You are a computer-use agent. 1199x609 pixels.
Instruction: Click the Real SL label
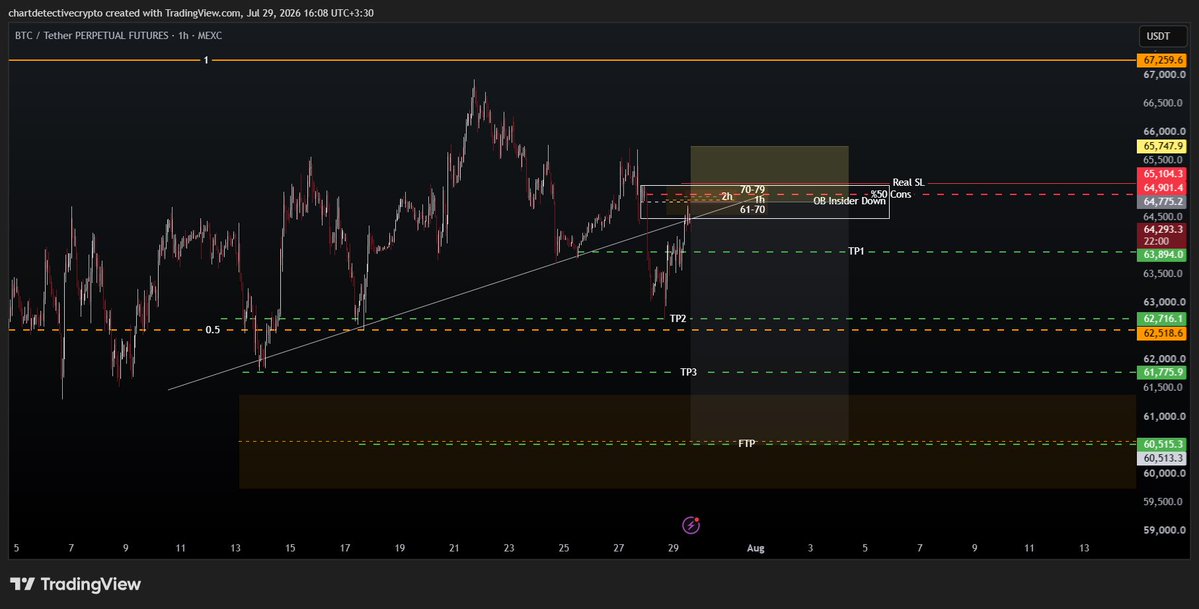pyautogui.click(x=908, y=182)
